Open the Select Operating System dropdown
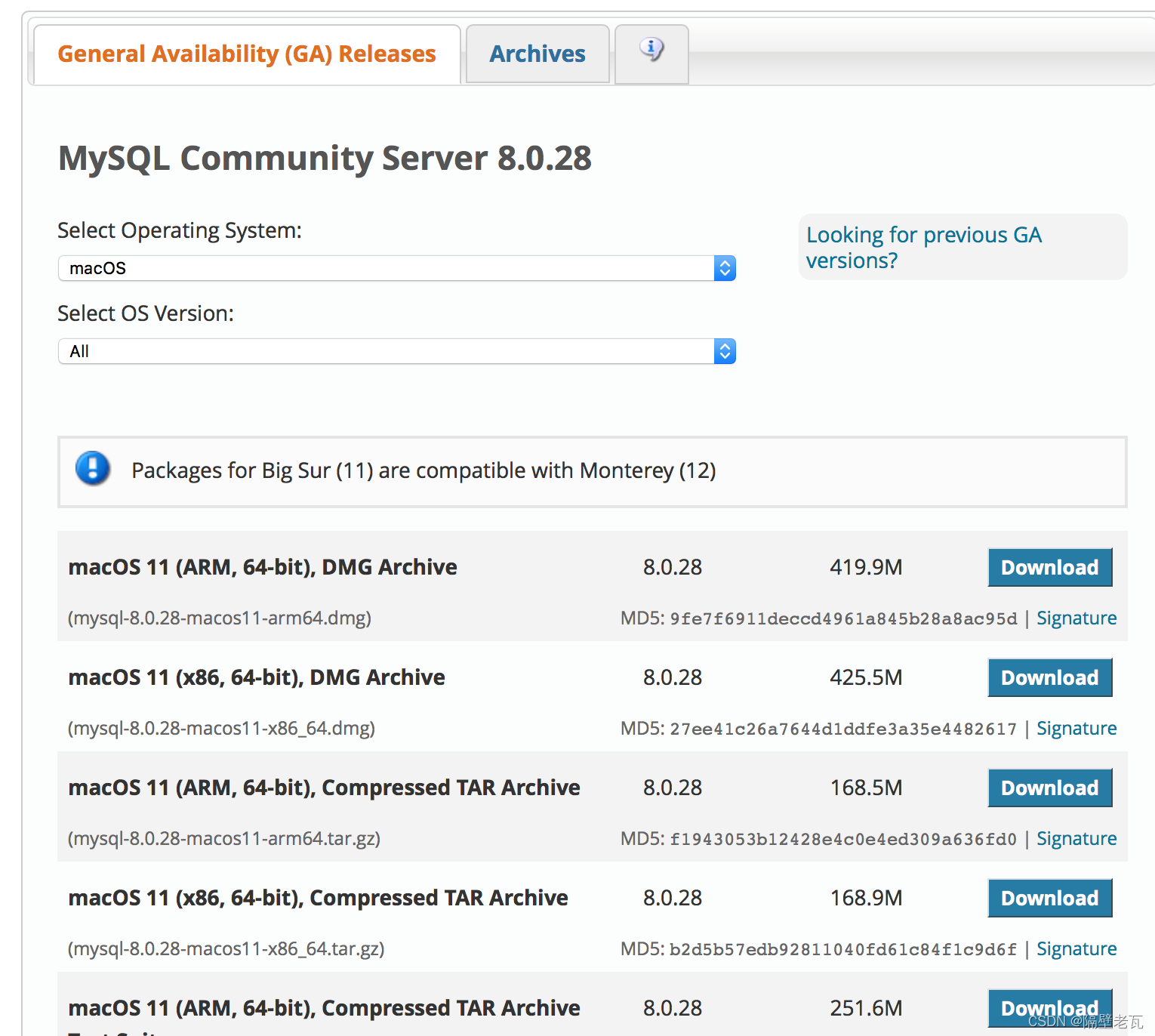 pos(397,268)
